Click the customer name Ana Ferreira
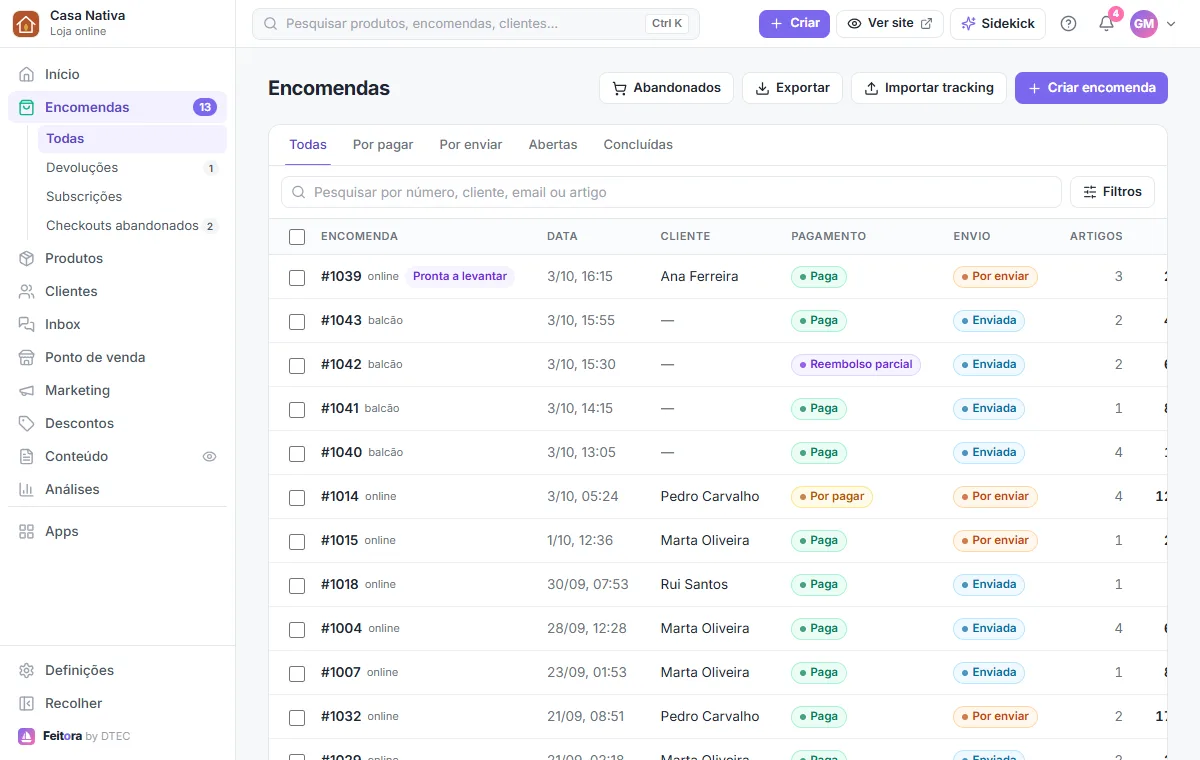Viewport: 1200px width, 760px height. click(x=699, y=276)
